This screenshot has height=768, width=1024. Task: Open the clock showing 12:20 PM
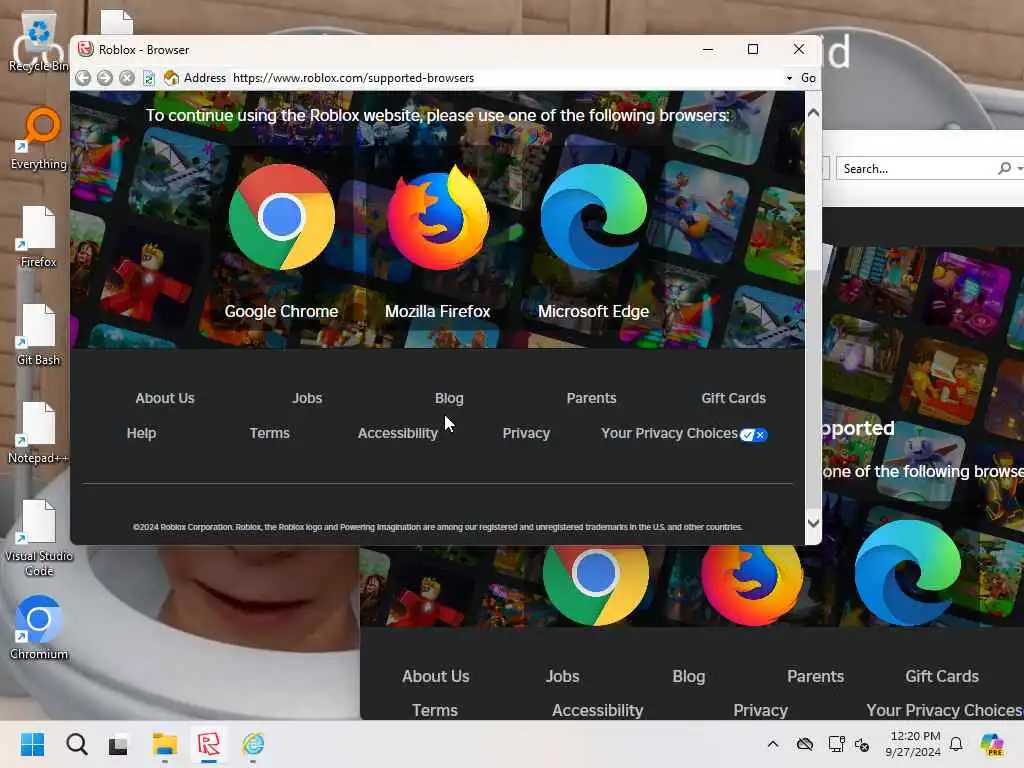click(x=913, y=744)
